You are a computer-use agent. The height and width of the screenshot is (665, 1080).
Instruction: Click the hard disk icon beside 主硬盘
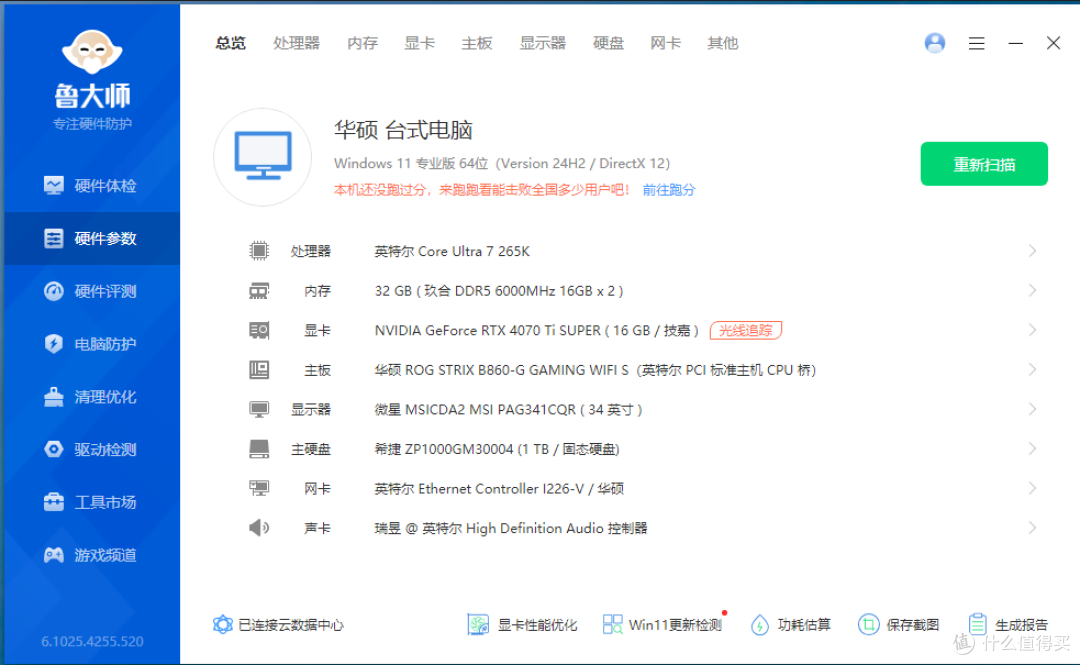pyautogui.click(x=259, y=449)
